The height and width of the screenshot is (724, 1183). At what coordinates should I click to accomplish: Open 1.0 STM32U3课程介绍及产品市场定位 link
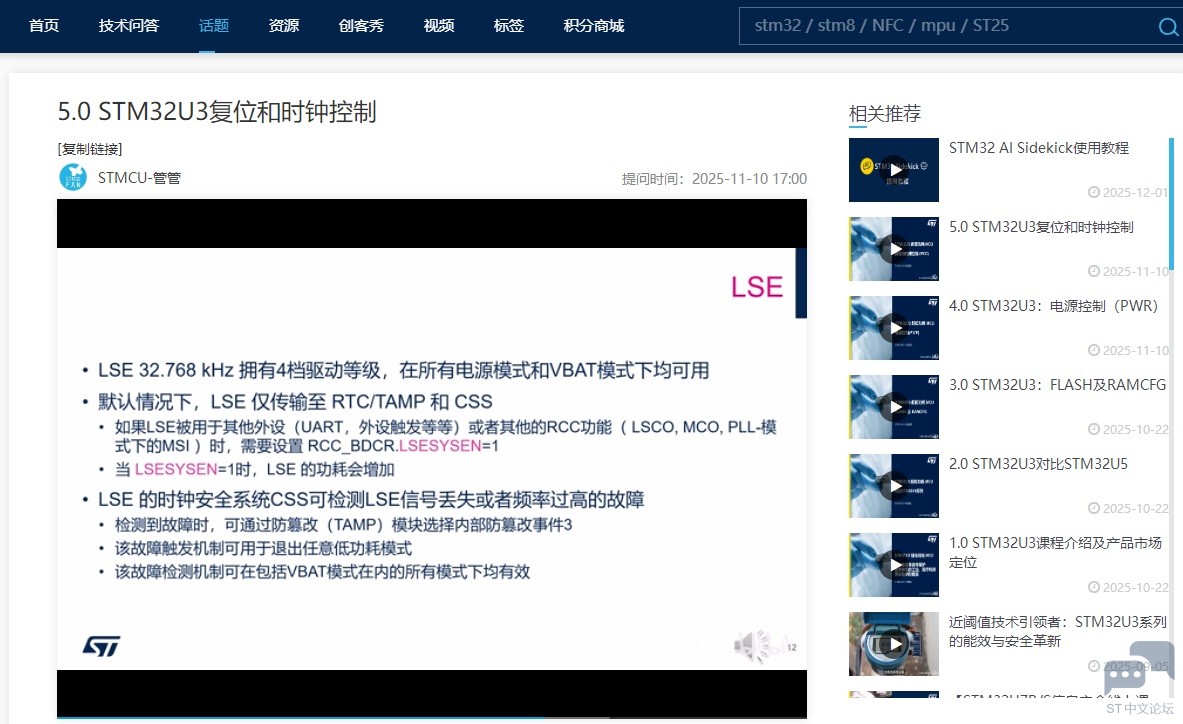1055,552
